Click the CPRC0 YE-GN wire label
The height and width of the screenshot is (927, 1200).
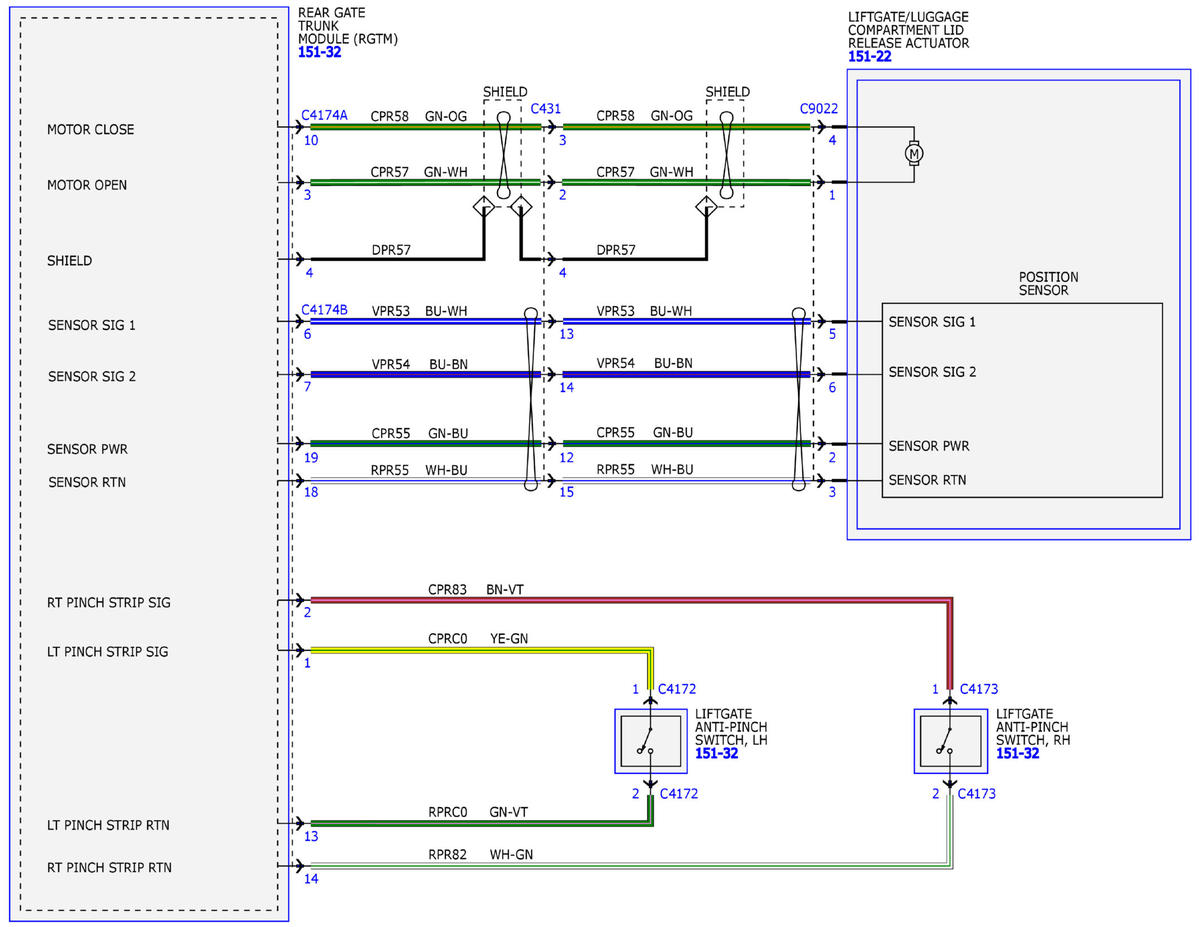tap(476, 638)
